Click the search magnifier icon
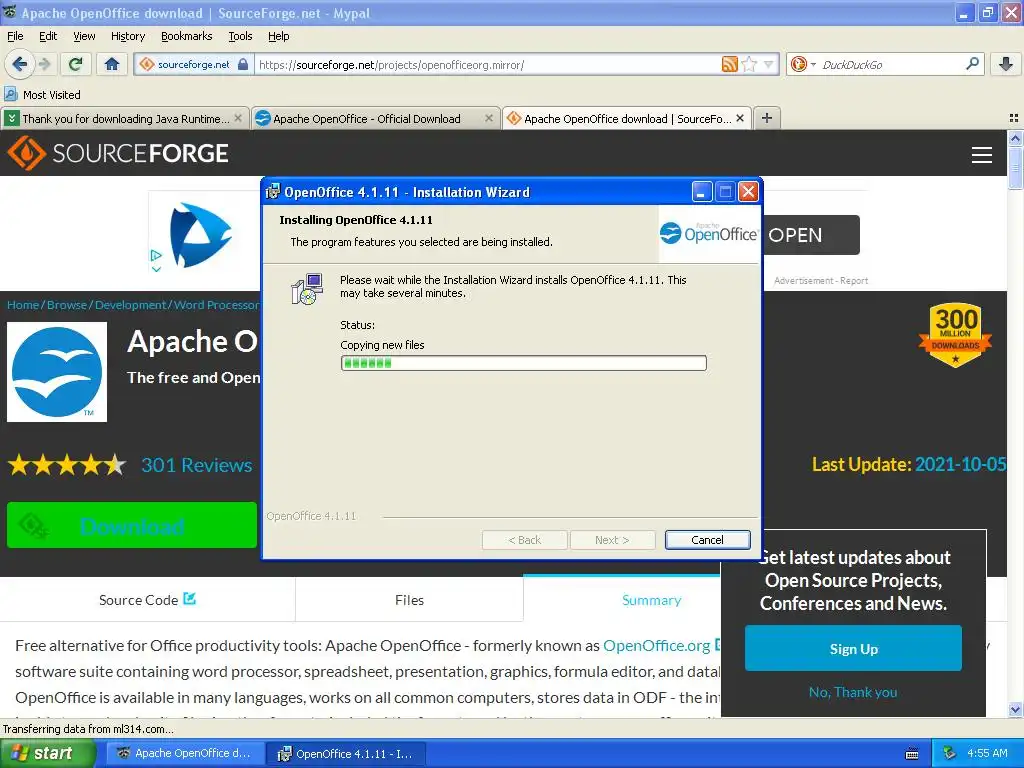1024x768 pixels. click(x=972, y=63)
